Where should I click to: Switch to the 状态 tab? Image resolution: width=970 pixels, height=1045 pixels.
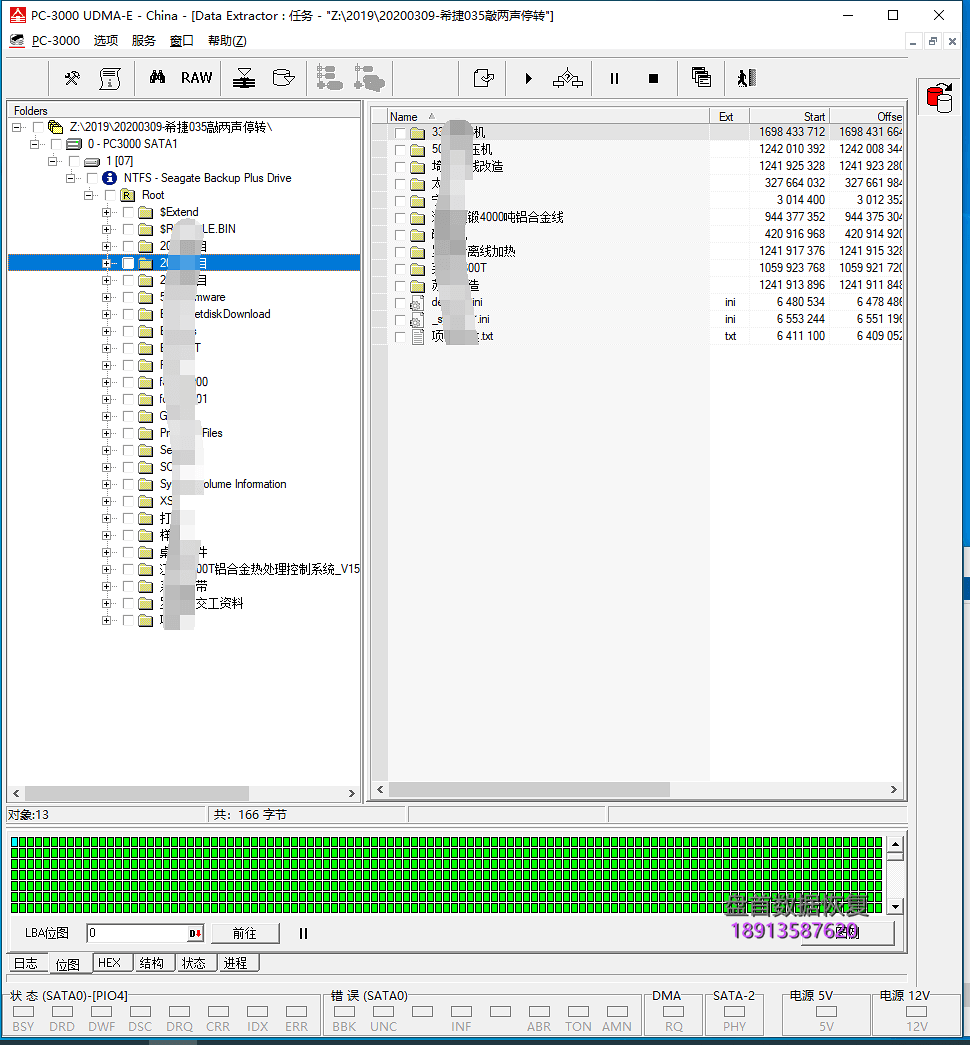[x=194, y=963]
